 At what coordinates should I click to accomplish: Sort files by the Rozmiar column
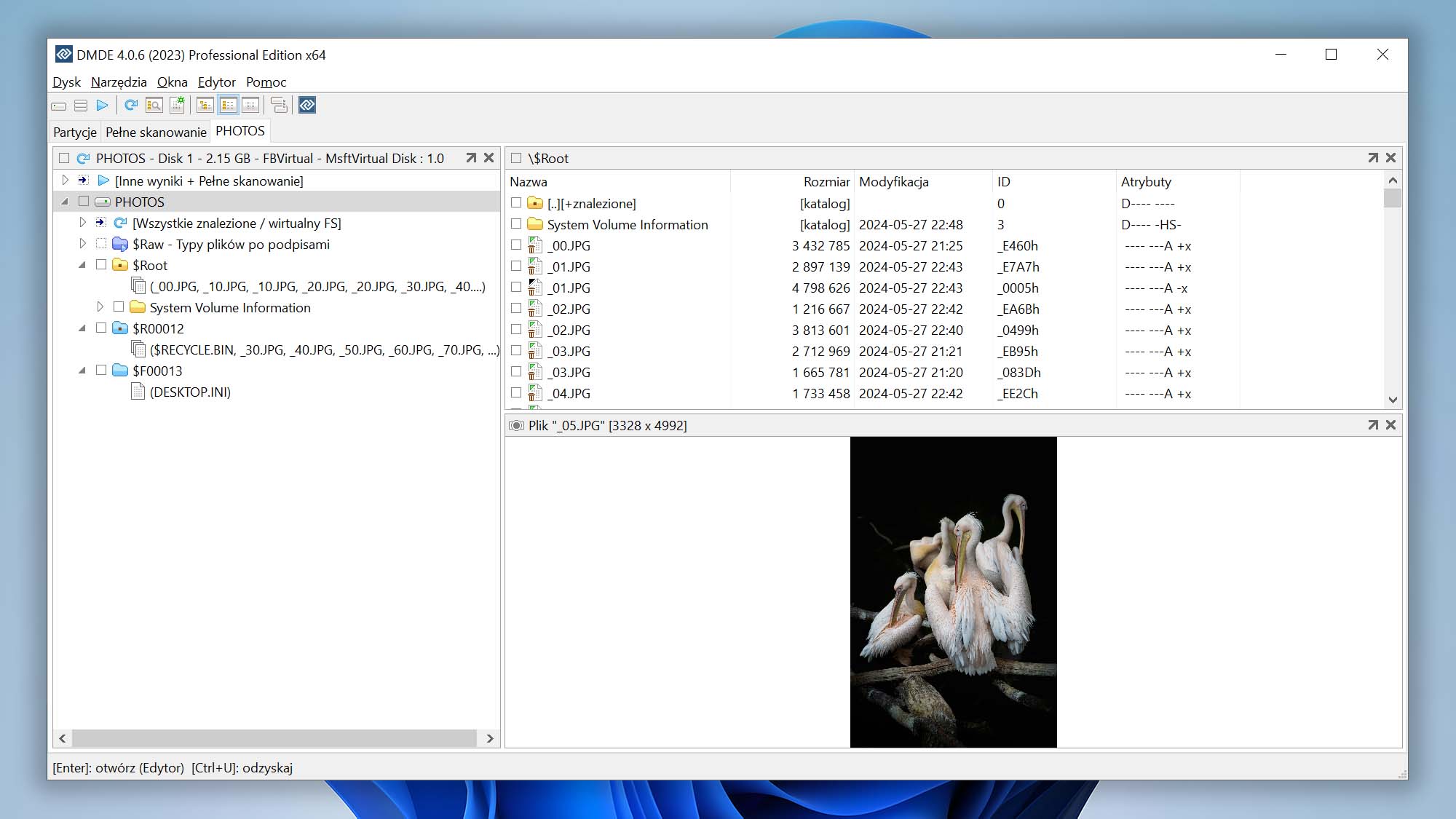point(826,182)
